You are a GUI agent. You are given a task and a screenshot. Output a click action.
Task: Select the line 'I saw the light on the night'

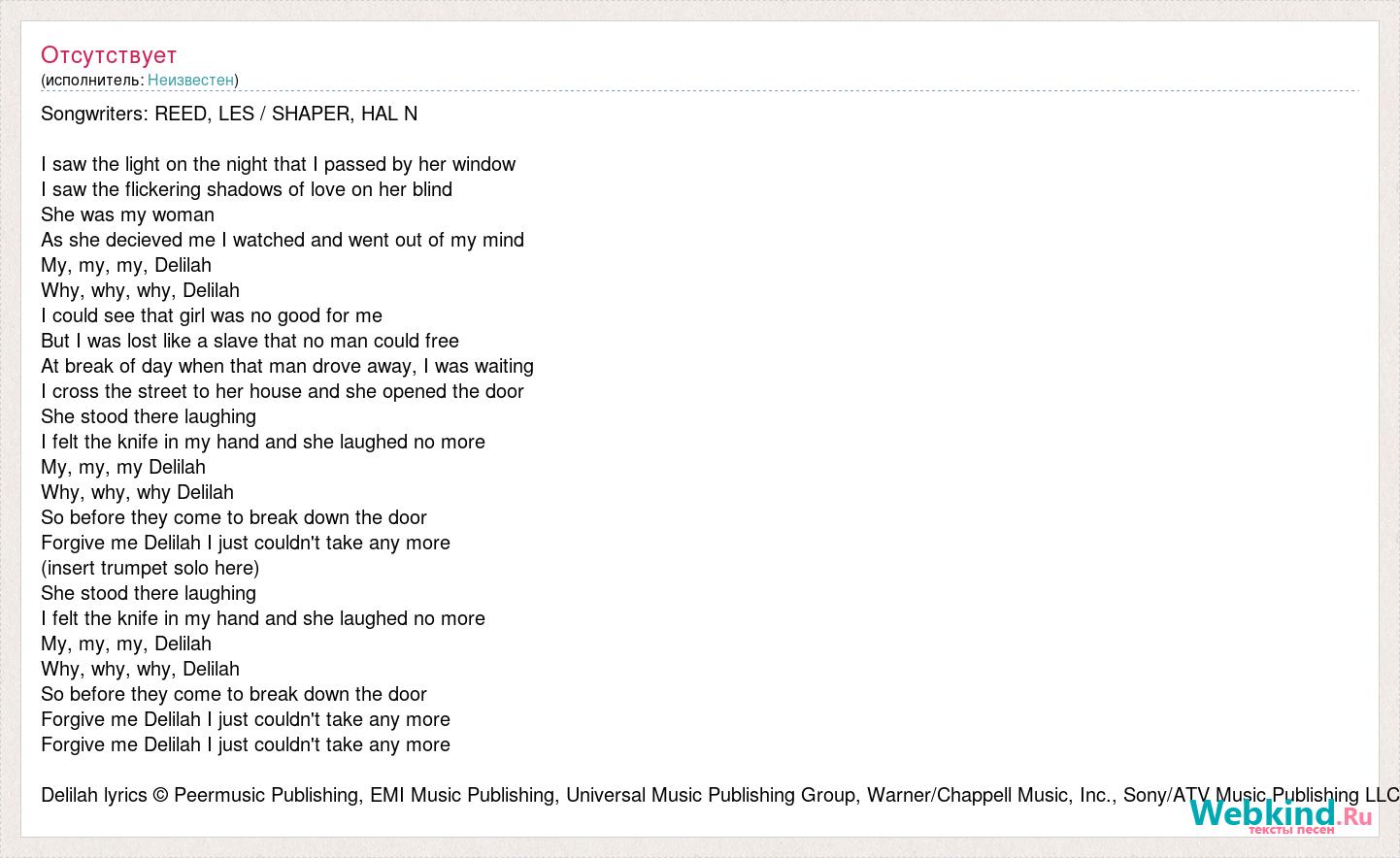pyautogui.click(x=279, y=164)
